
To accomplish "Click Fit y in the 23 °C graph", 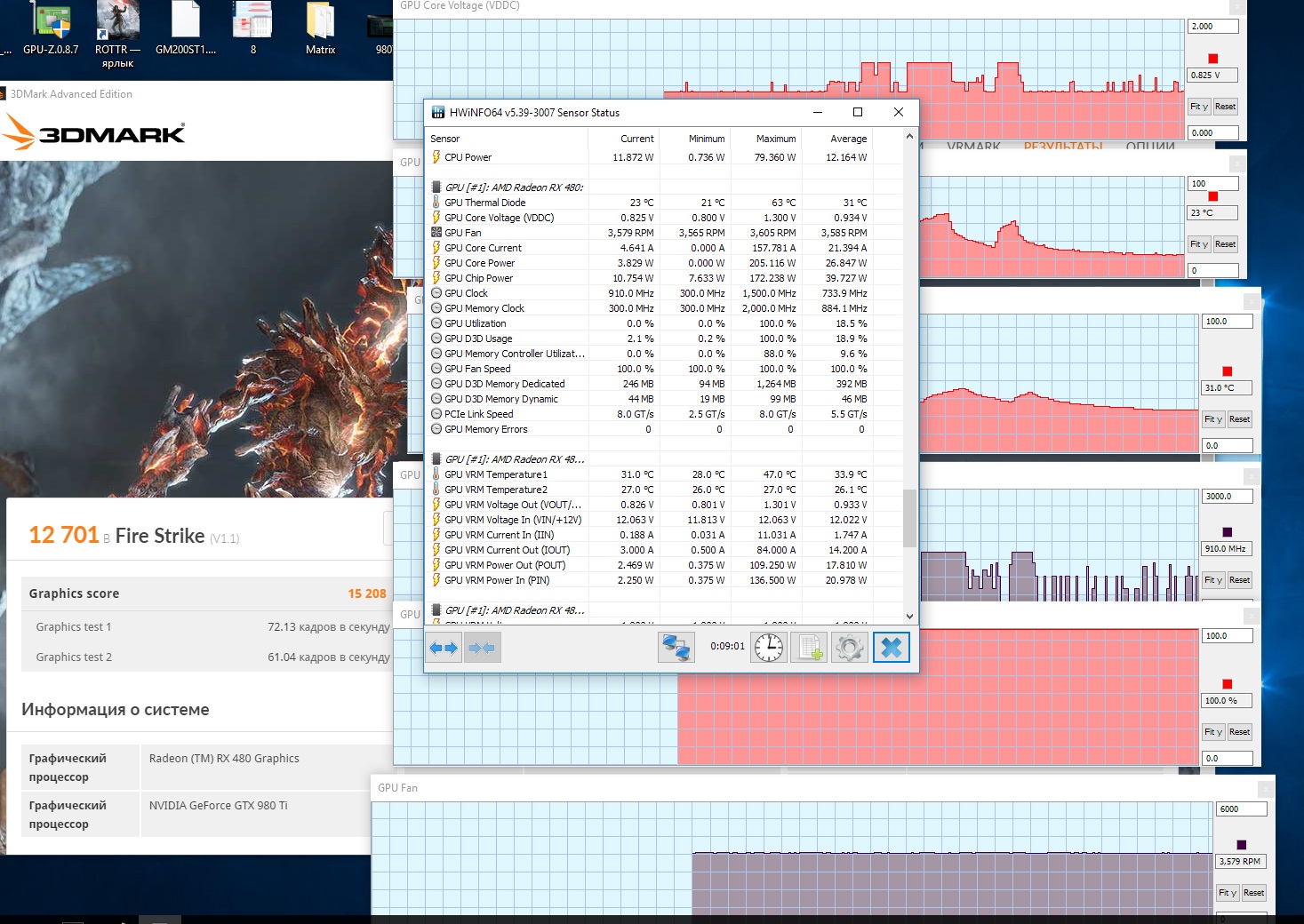I will 1199,244.
